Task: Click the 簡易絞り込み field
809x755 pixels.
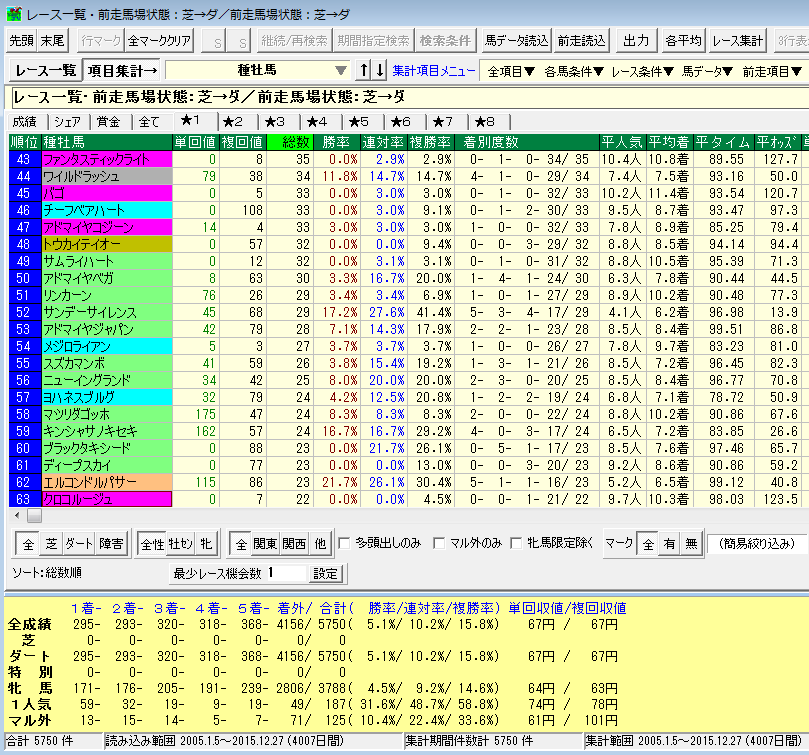Action: [757, 543]
